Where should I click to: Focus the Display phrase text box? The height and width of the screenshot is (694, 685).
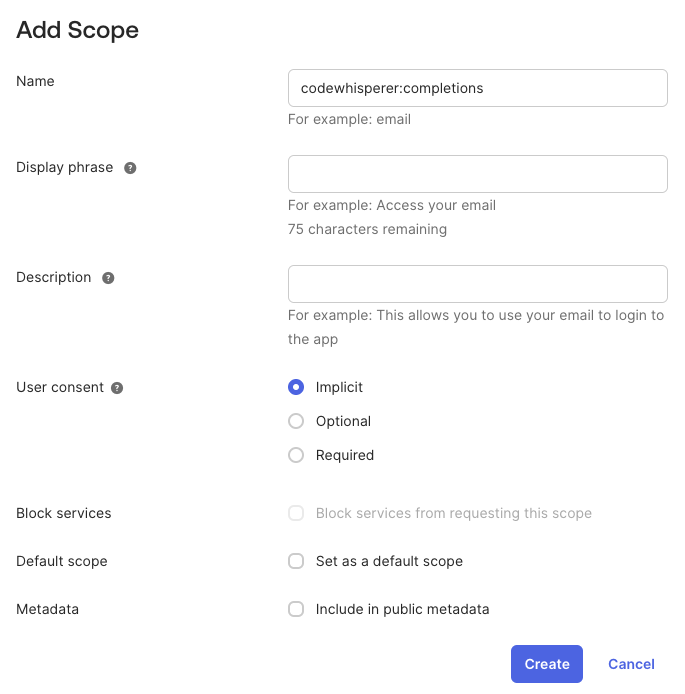click(477, 174)
